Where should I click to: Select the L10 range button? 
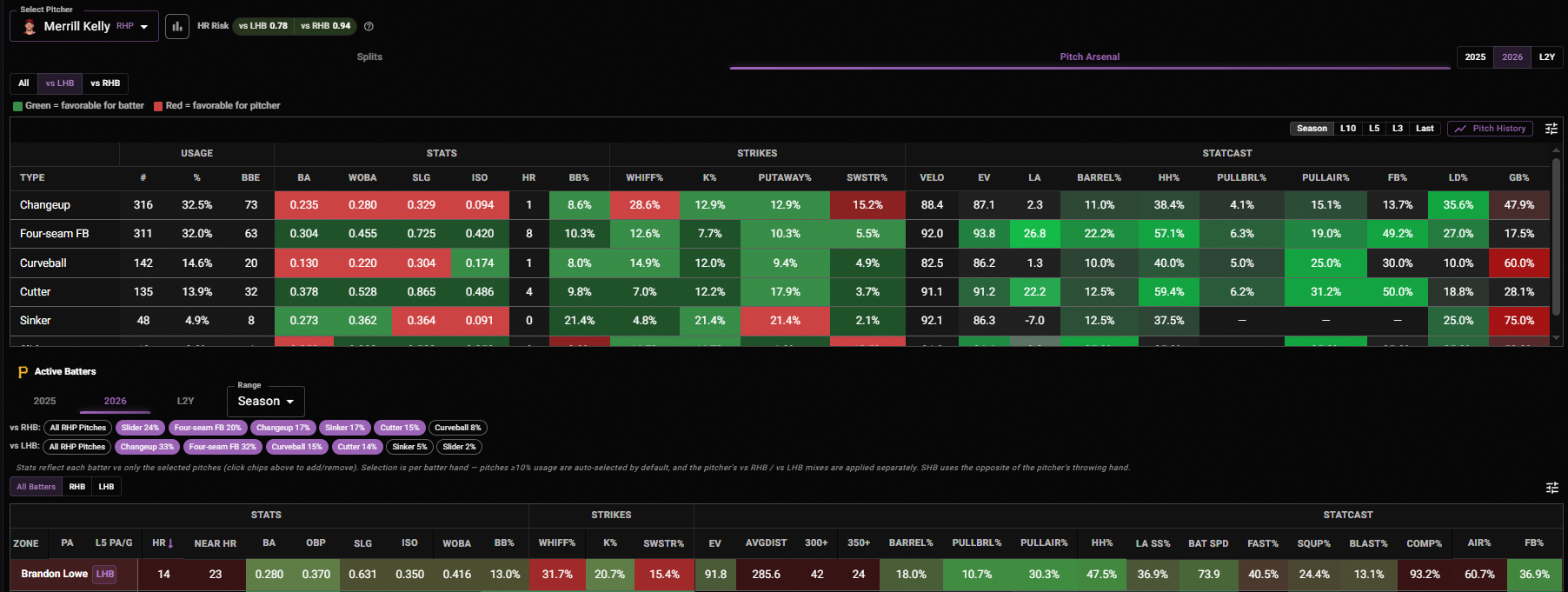pyautogui.click(x=1348, y=129)
